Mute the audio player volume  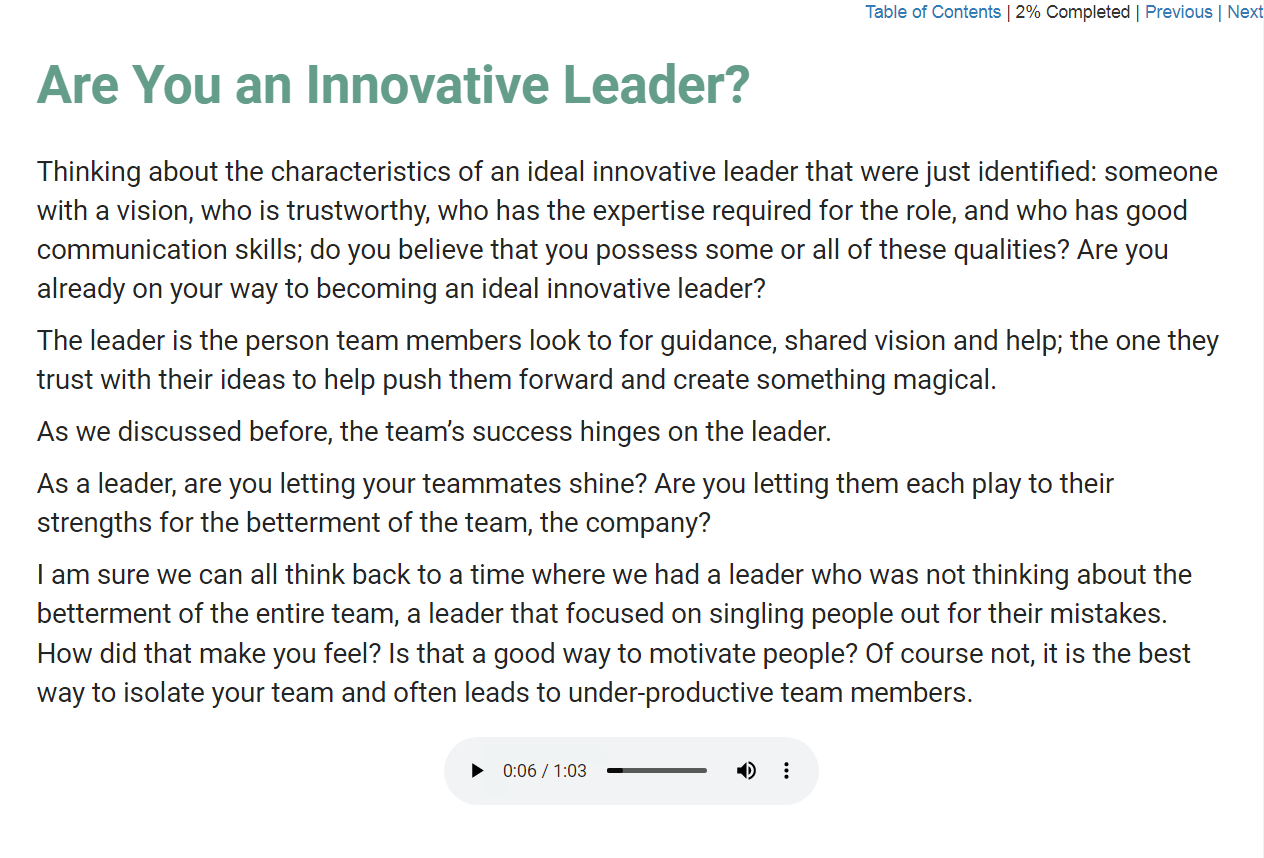(746, 771)
